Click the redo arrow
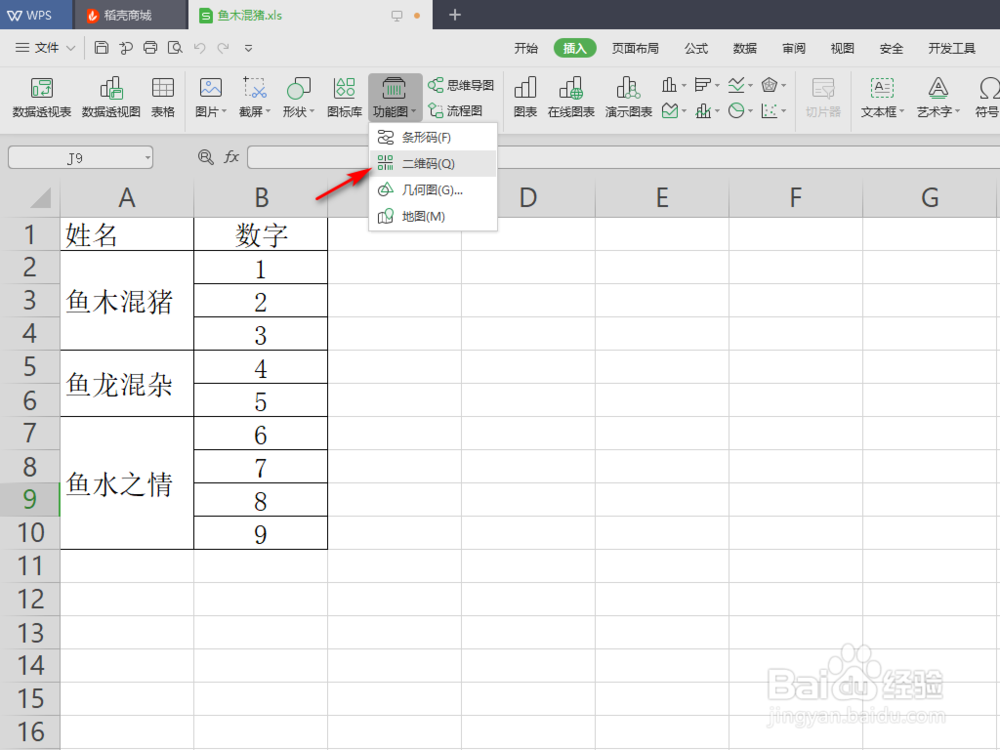This screenshot has width=1000, height=750. pyautogui.click(x=223, y=48)
